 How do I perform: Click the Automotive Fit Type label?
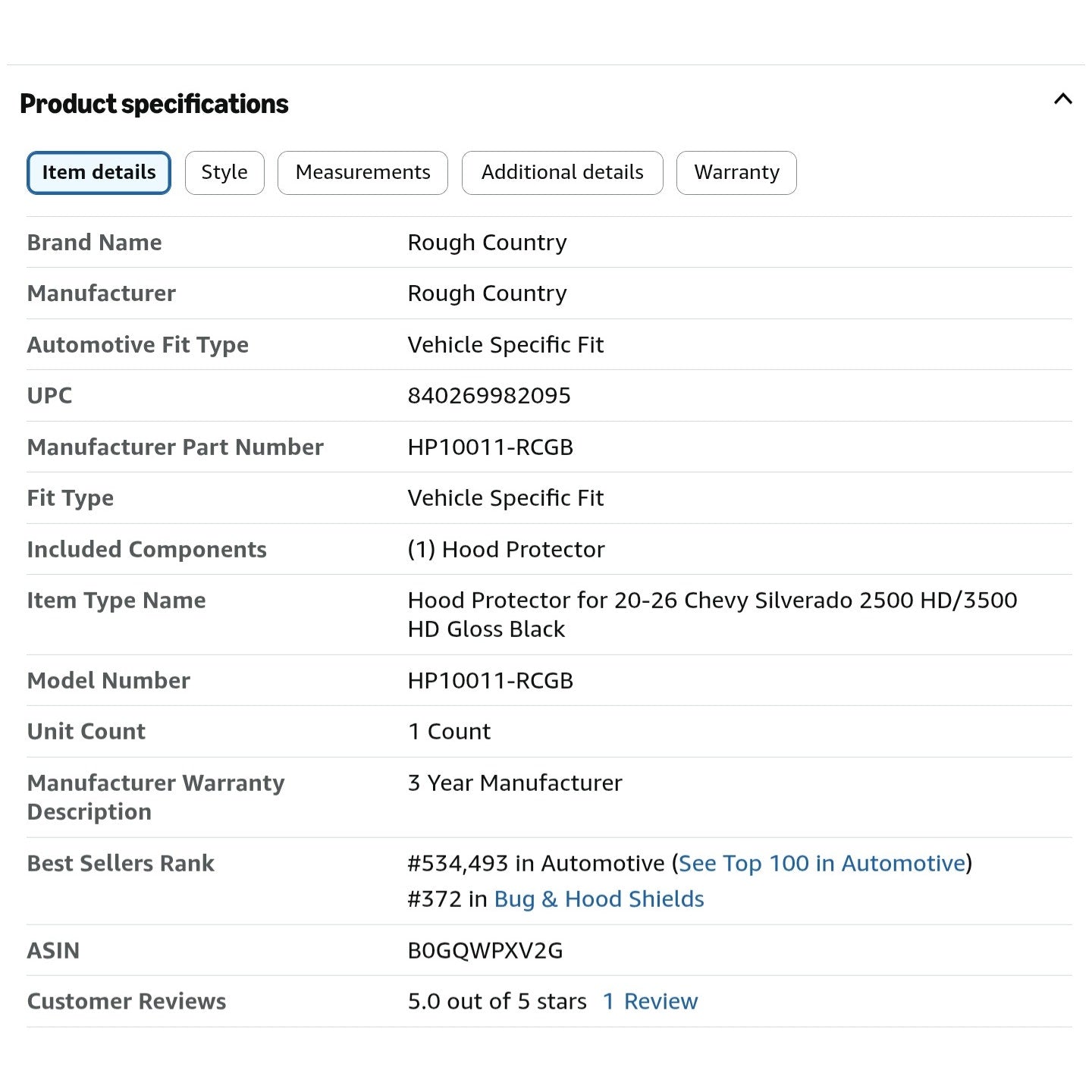[x=138, y=345]
